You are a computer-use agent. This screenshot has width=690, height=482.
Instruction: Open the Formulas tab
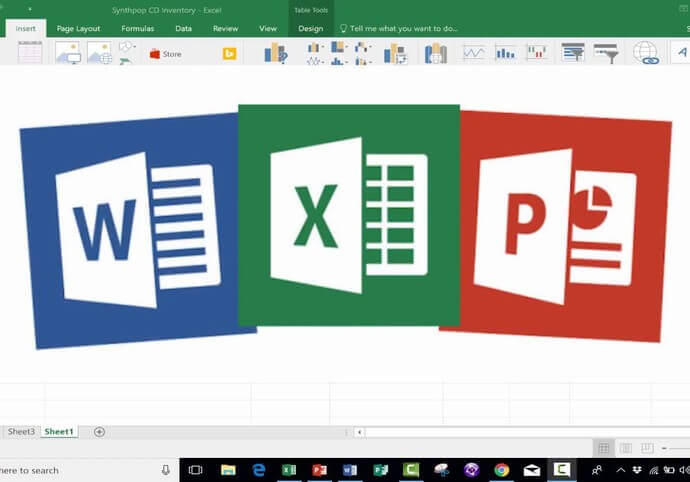coord(137,29)
